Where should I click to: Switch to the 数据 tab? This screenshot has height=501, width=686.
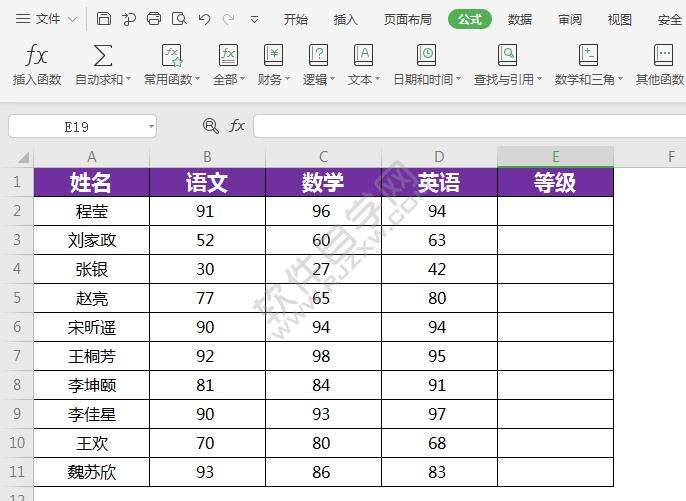coord(520,19)
